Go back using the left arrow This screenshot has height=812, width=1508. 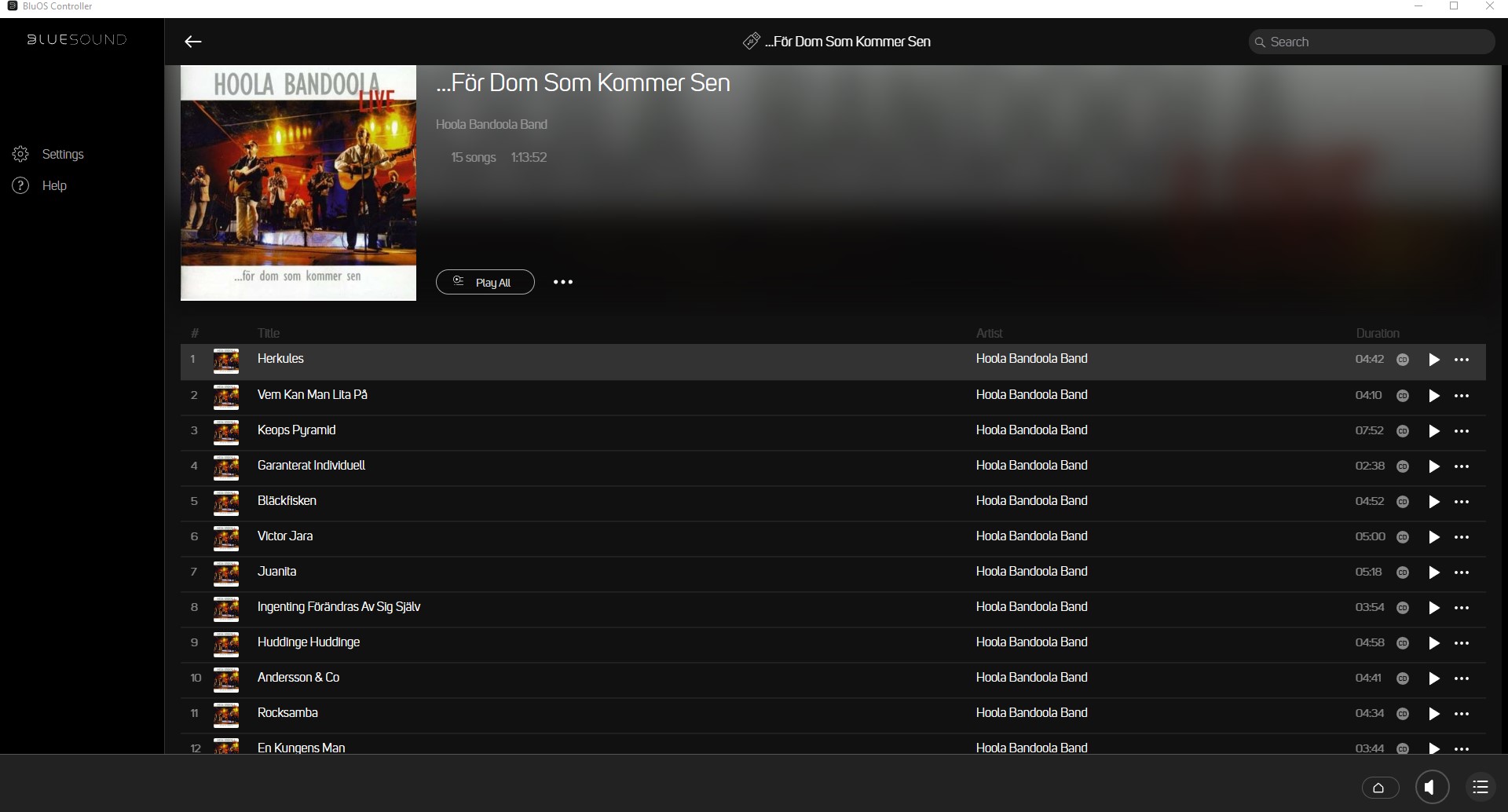tap(193, 42)
